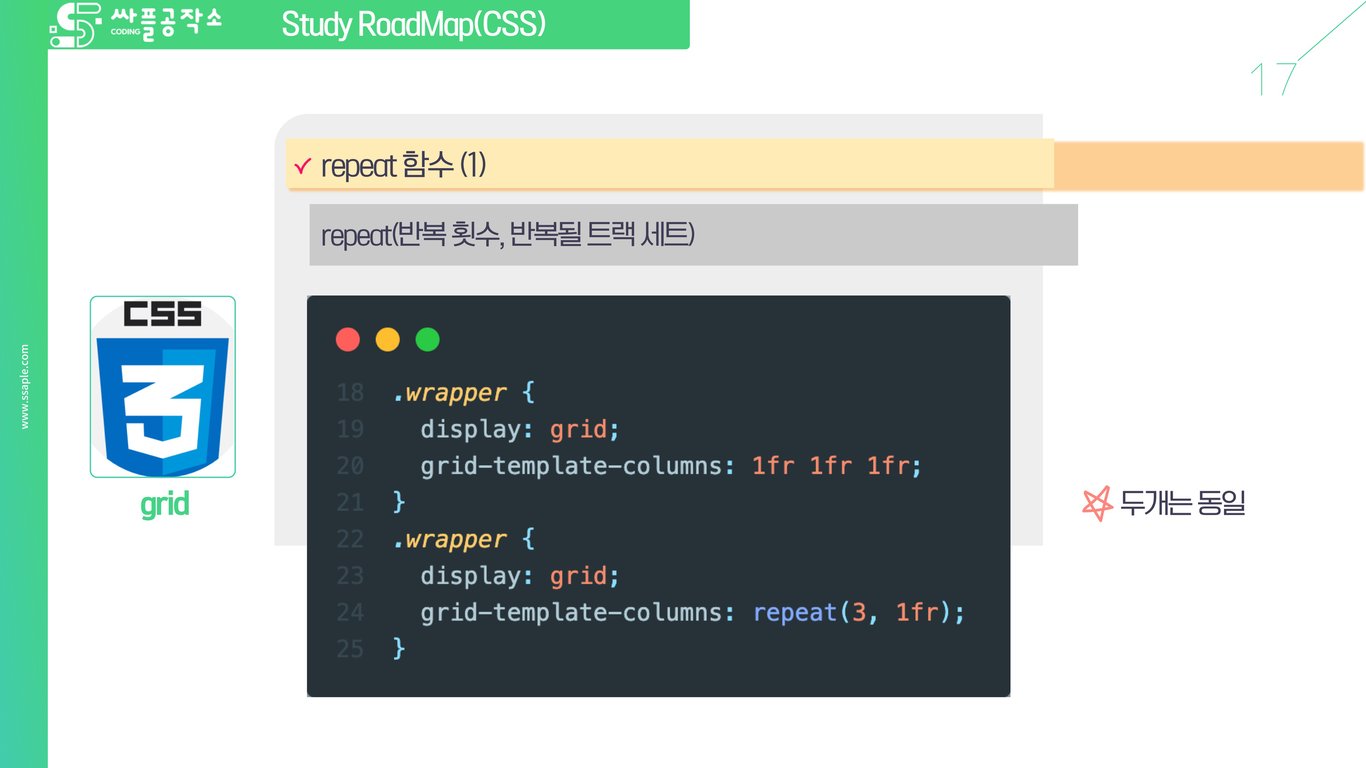1366x768 pixels.
Task: Click the note text 두개는 동일
Action: [x=1183, y=503]
